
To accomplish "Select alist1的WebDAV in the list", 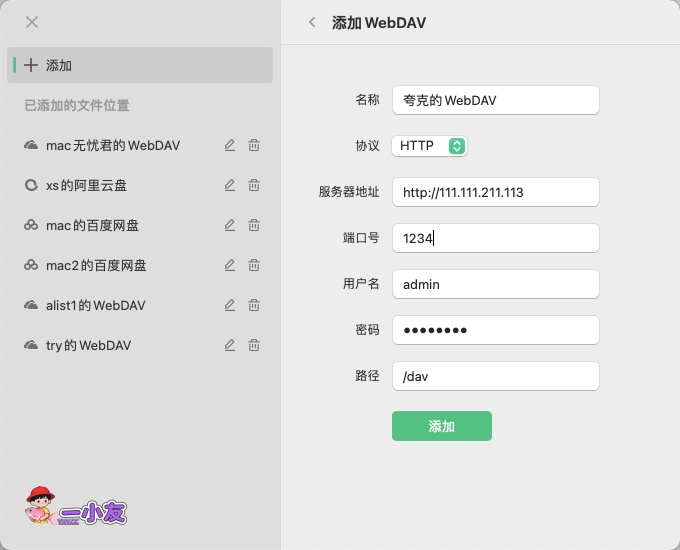I will pyautogui.click(x=95, y=305).
